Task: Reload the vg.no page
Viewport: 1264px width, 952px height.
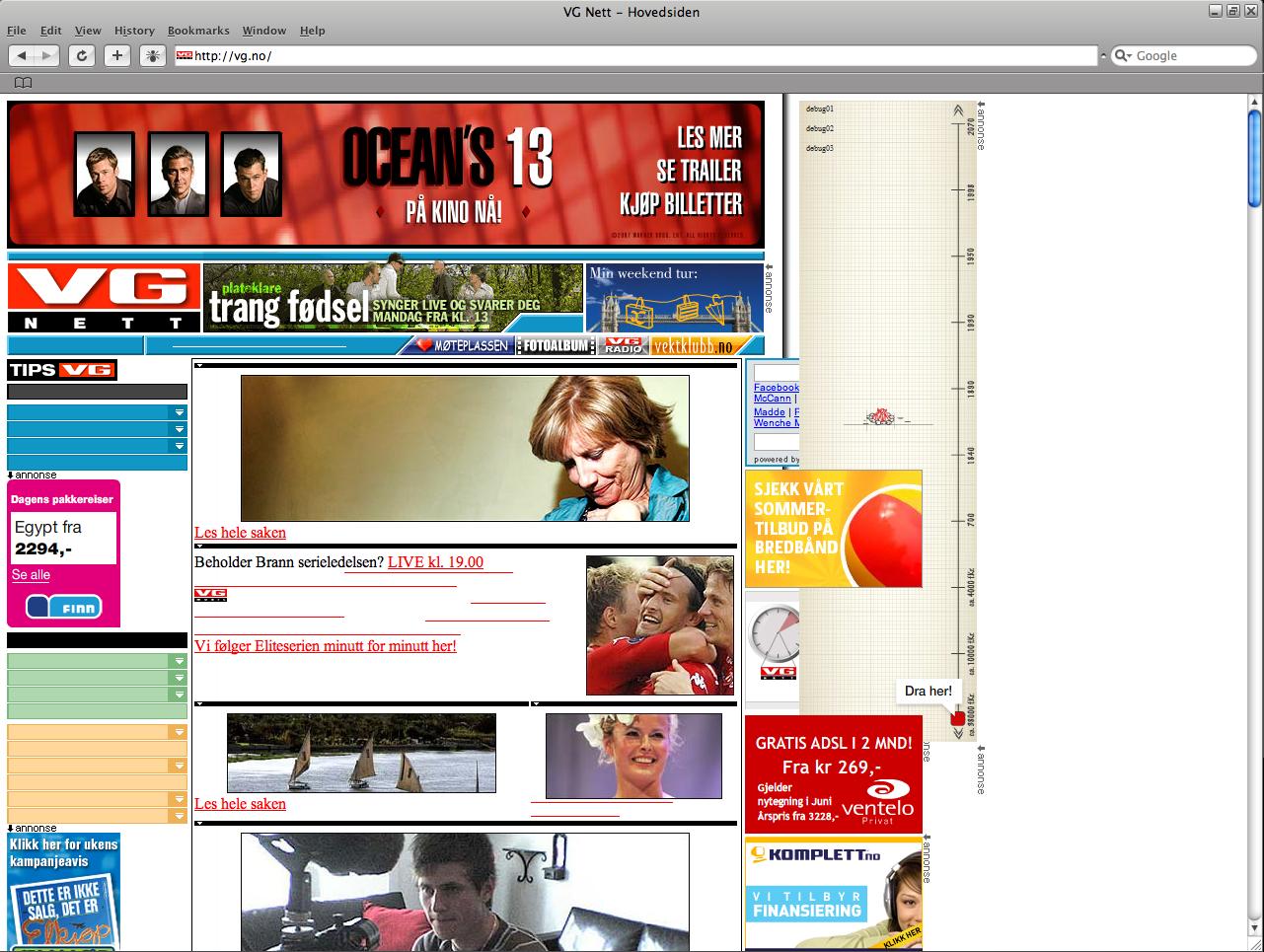Action: pos(82,56)
